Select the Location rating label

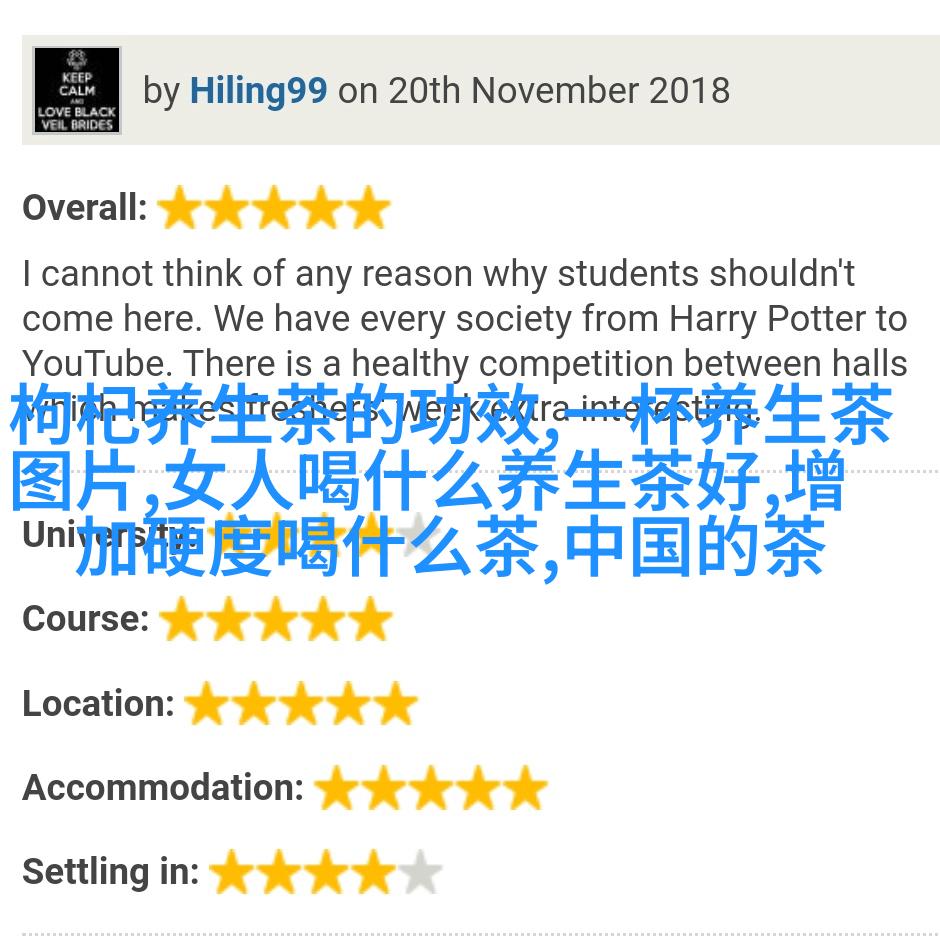coord(98,703)
